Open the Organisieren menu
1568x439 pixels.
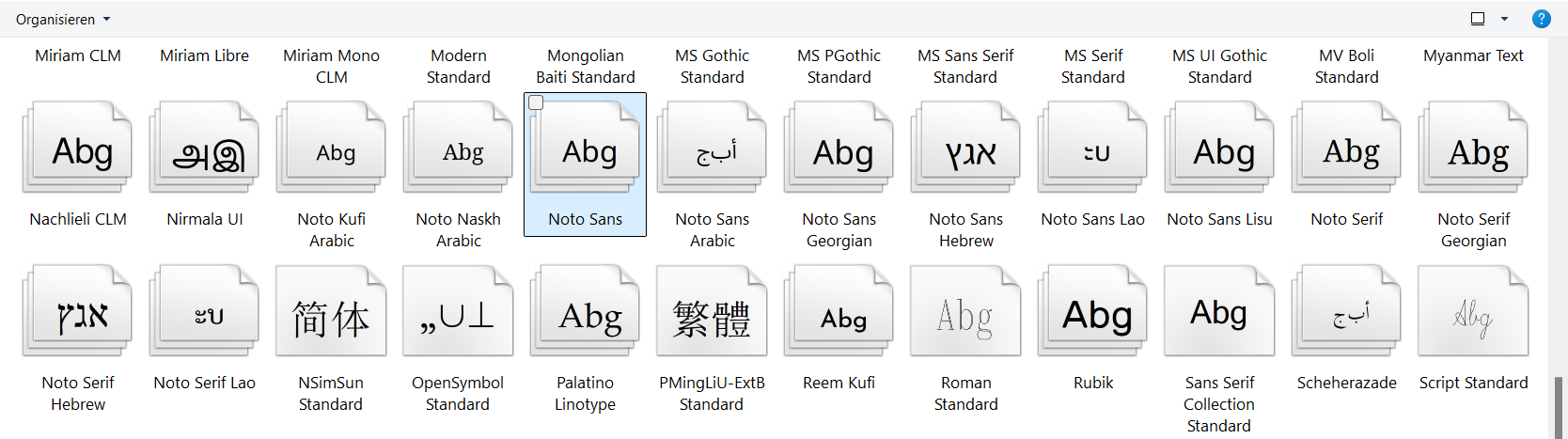(x=62, y=19)
